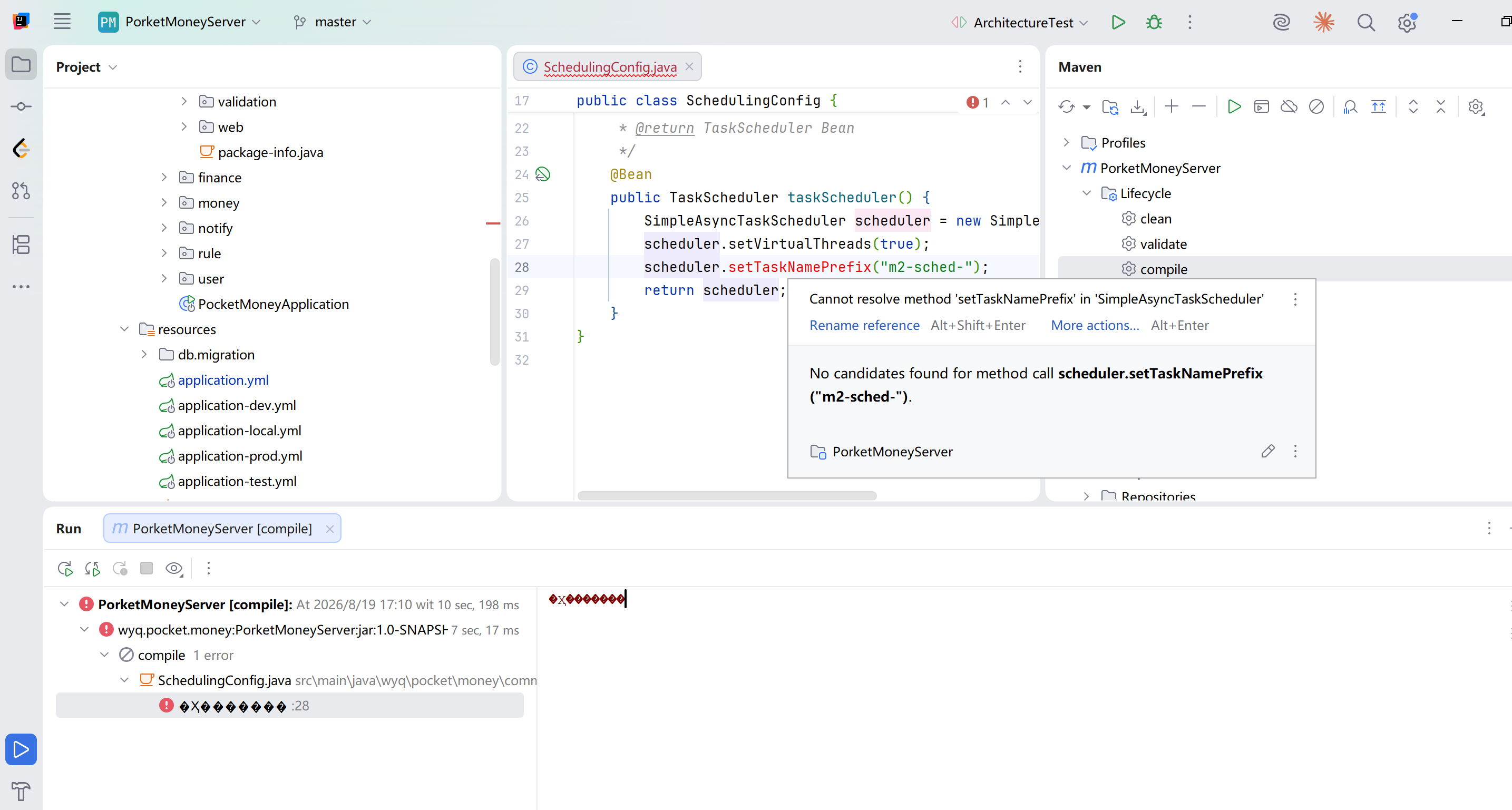Open the main hamburger menu
This screenshot has width=1512, height=810.
[x=62, y=22]
